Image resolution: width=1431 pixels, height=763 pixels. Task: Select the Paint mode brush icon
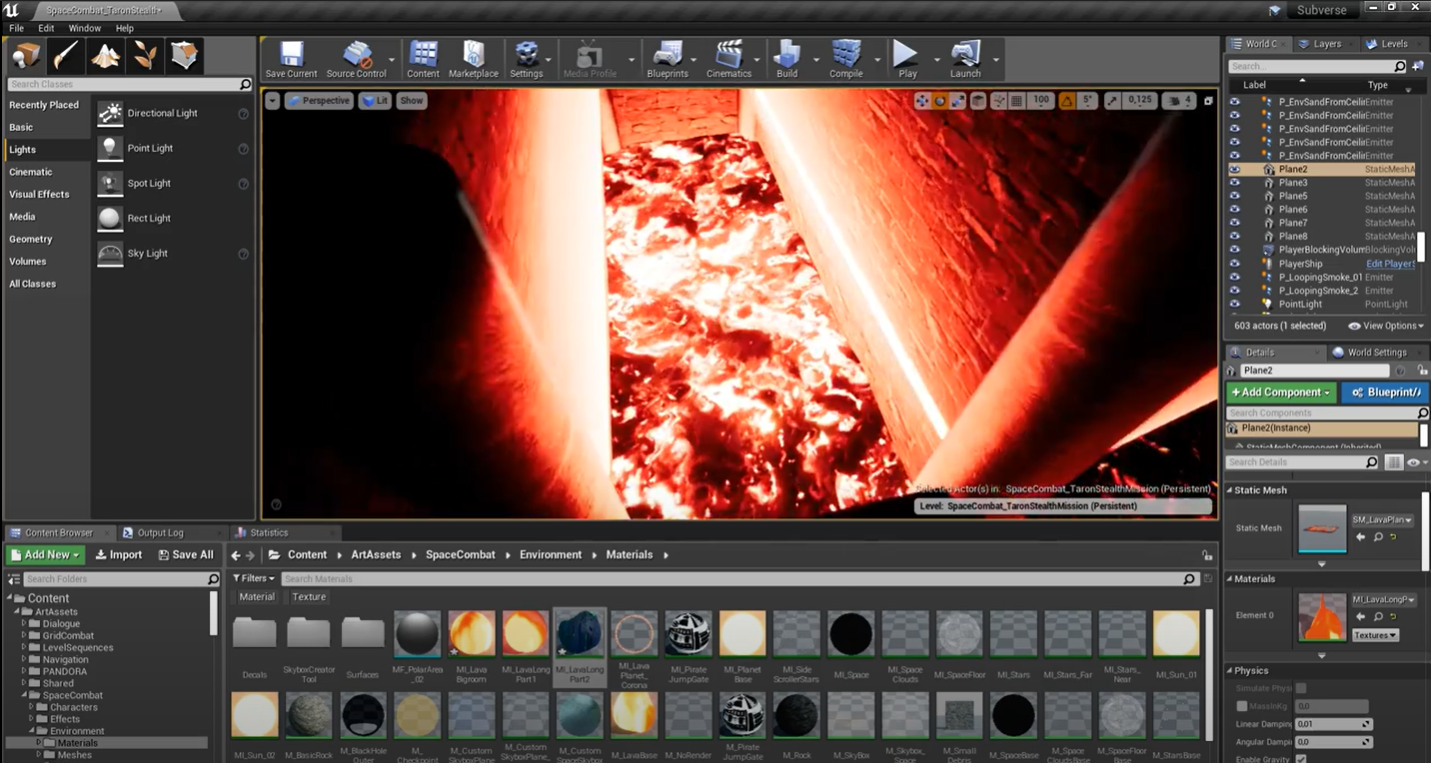click(66, 56)
